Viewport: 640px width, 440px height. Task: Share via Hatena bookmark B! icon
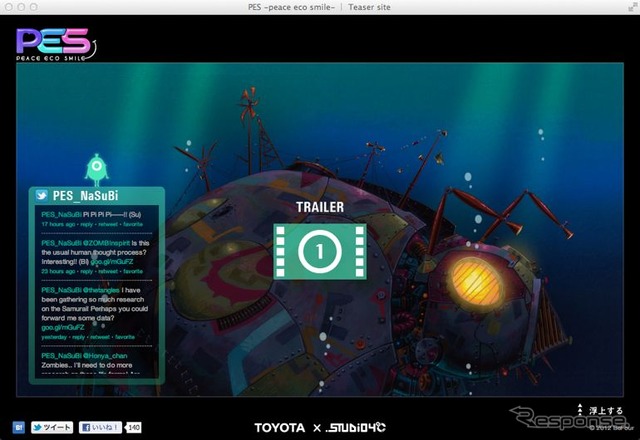(x=19, y=427)
